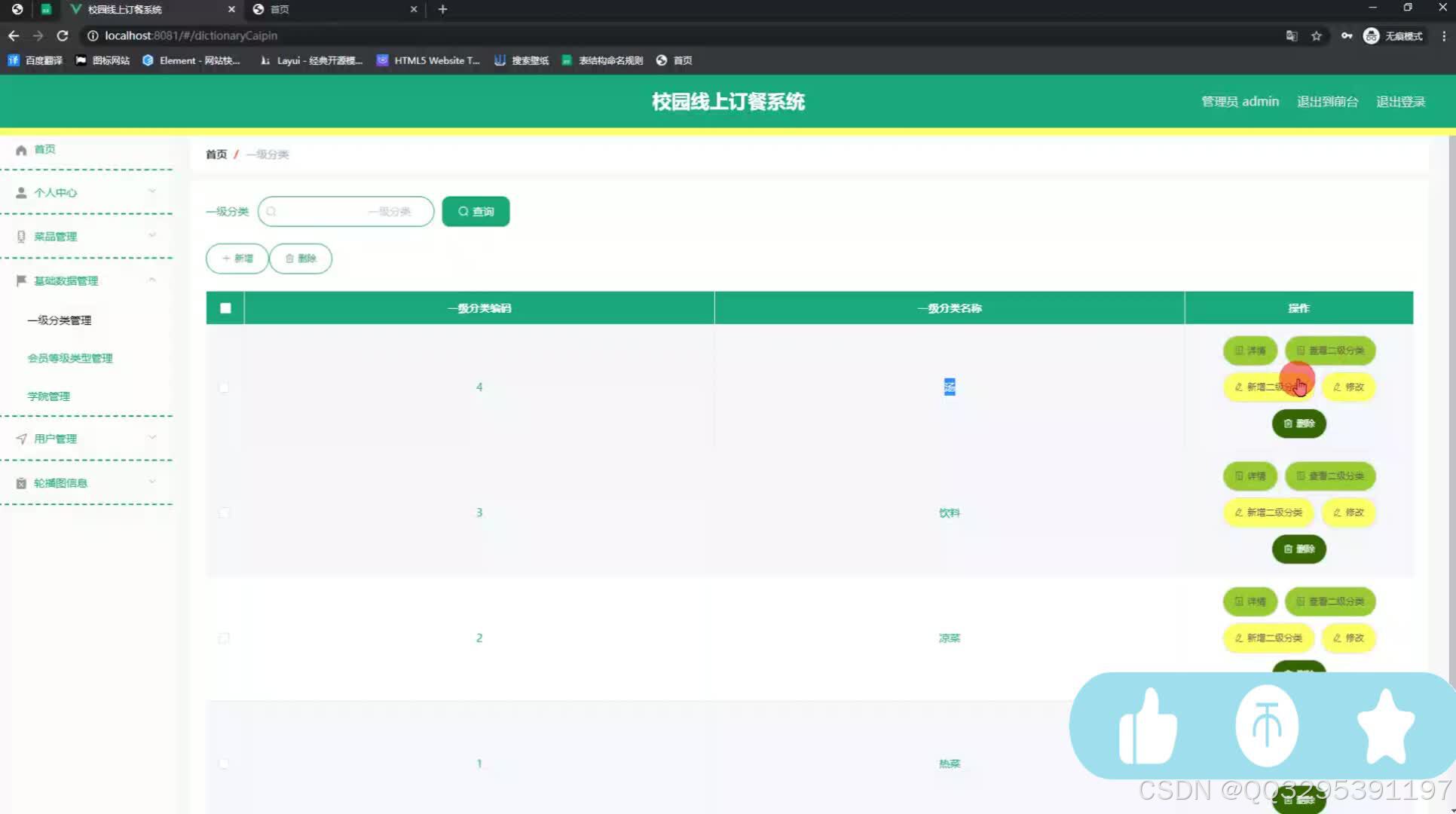Click the 基础数据管理 flag icon
The image size is (1456, 814).
(21, 280)
